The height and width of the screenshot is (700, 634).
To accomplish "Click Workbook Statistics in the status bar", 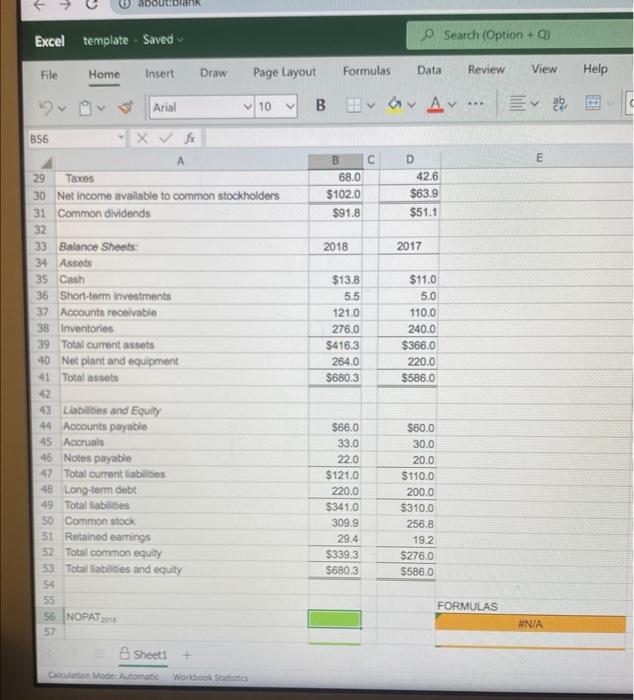I will 210,677.
